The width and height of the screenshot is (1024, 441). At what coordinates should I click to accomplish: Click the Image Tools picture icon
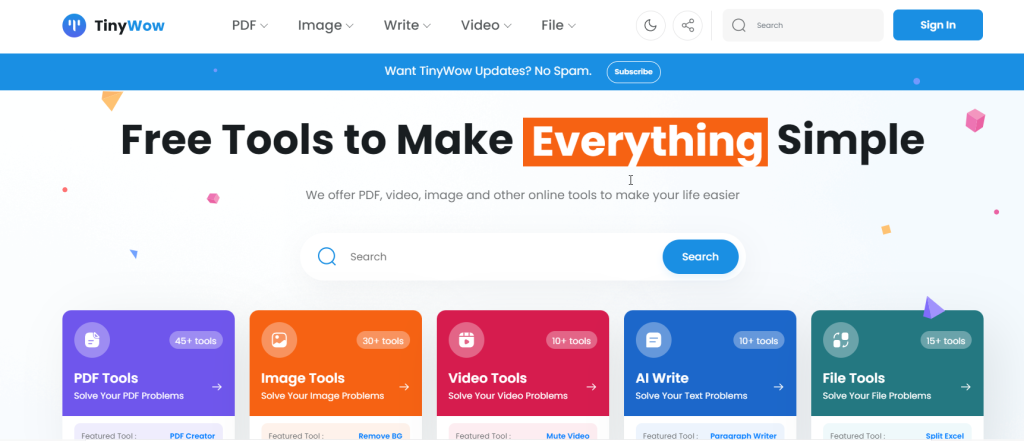click(280, 340)
